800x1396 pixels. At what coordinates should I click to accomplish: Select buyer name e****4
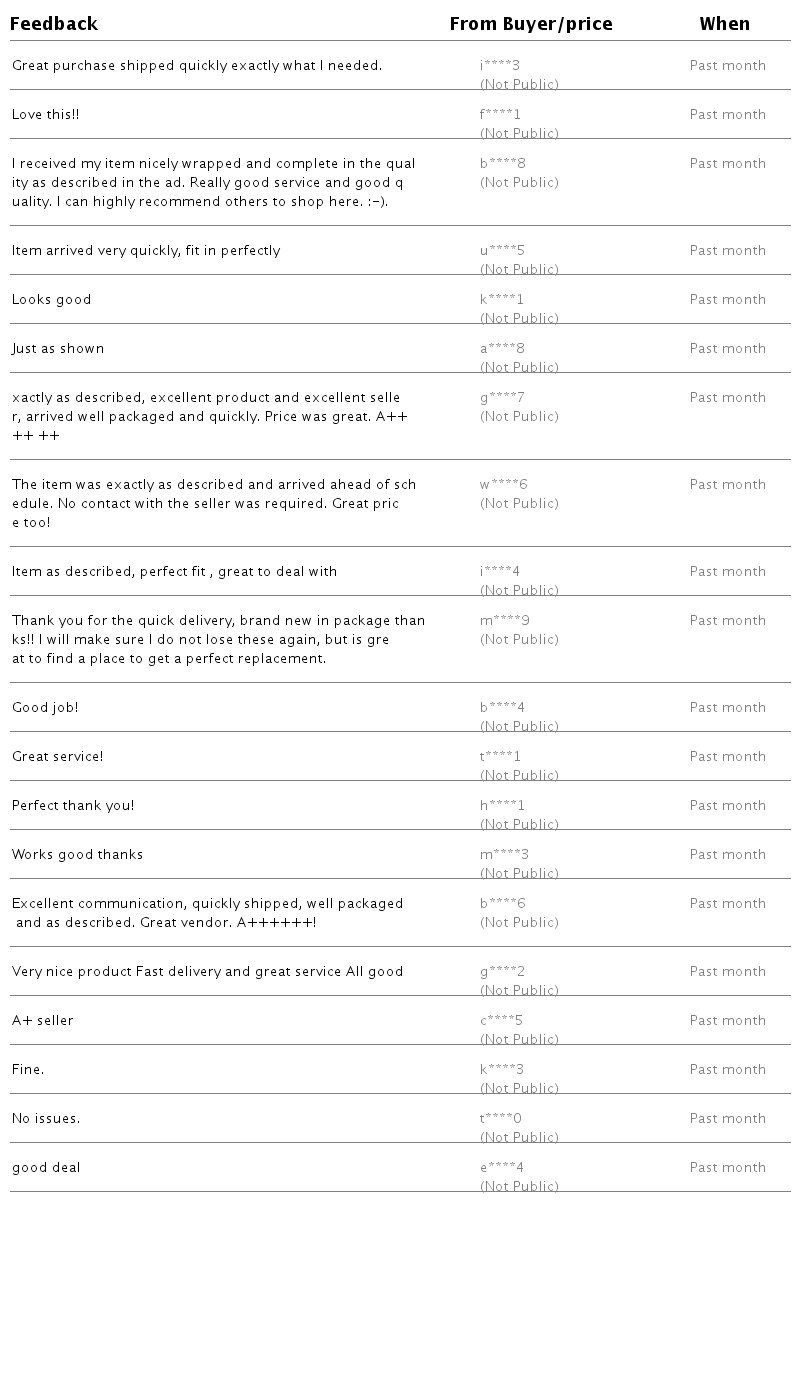click(502, 1168)
